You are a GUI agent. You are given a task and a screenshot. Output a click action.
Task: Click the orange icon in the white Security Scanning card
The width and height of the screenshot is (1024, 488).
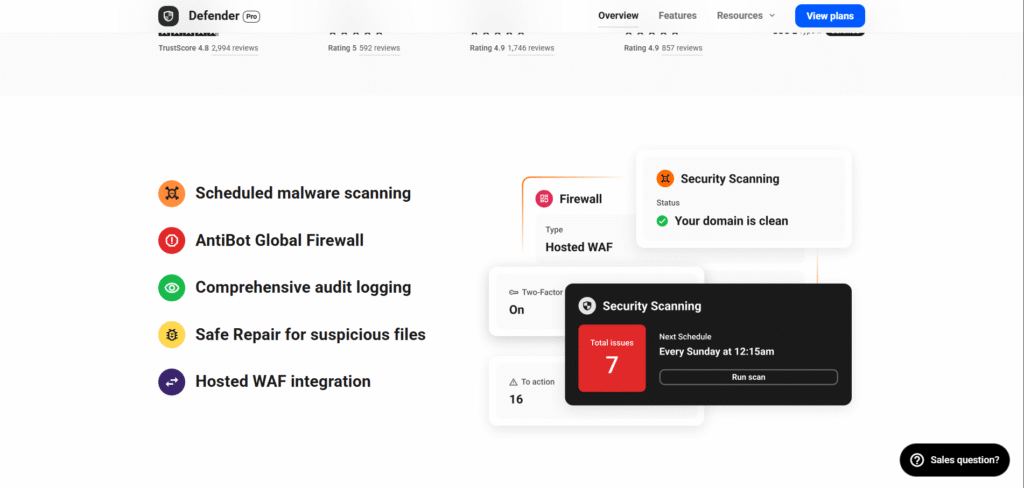click(x=665, y=178)
